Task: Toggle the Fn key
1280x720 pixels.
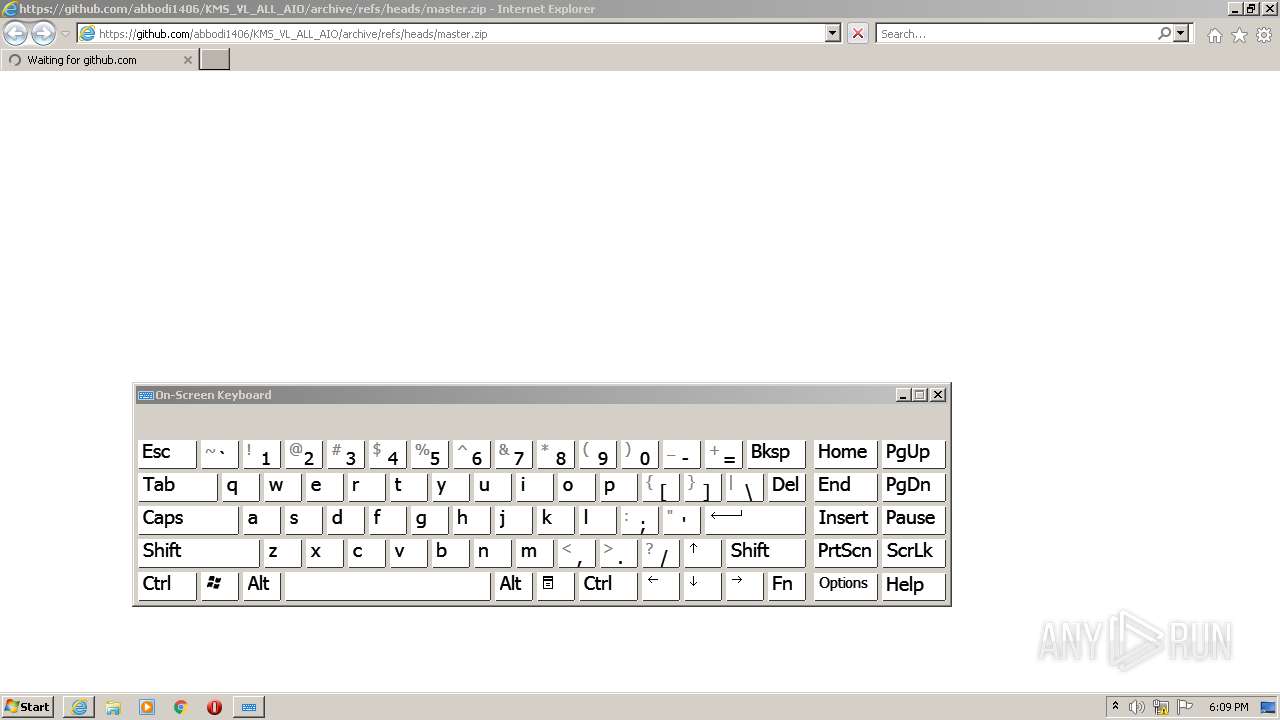Action: [786, 585]
